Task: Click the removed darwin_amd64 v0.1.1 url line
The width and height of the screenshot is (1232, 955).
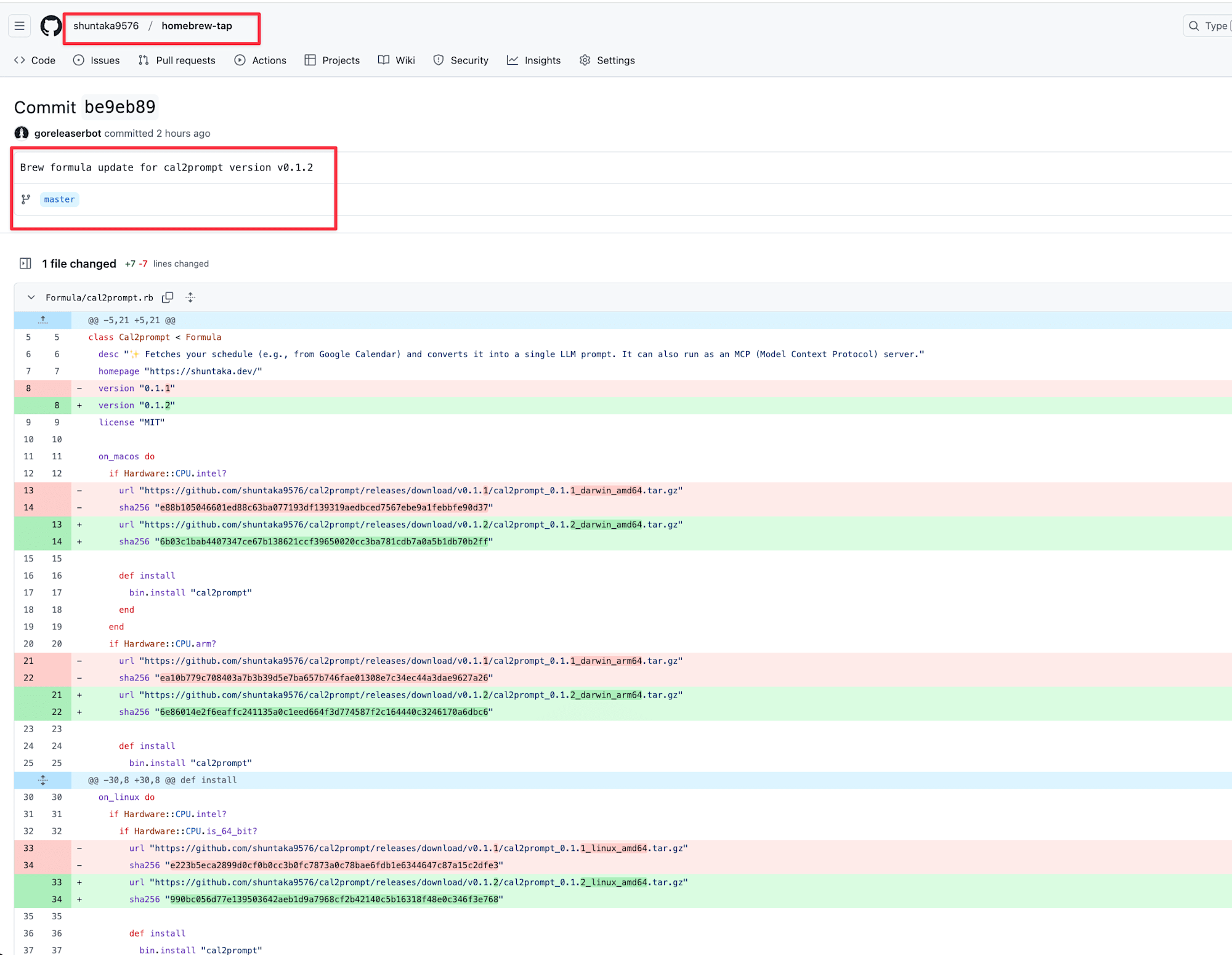Action: pos(623,491)
